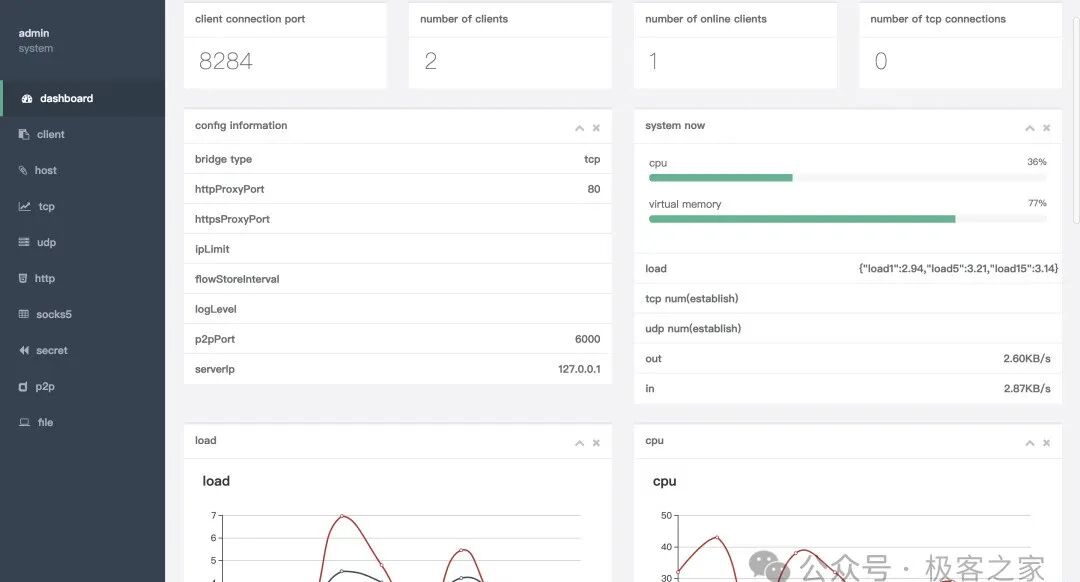
Task: Click the serverIp value 127.0.0.1
Action: 579,369
